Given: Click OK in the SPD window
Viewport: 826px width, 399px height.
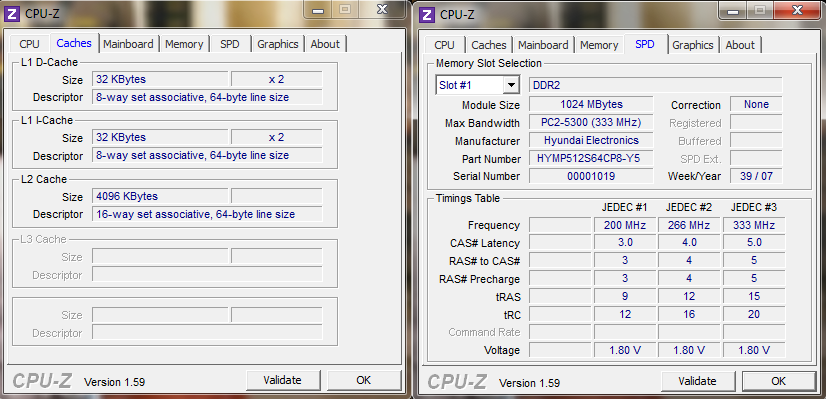Looking at the screenshot, I should pos(779,381).
